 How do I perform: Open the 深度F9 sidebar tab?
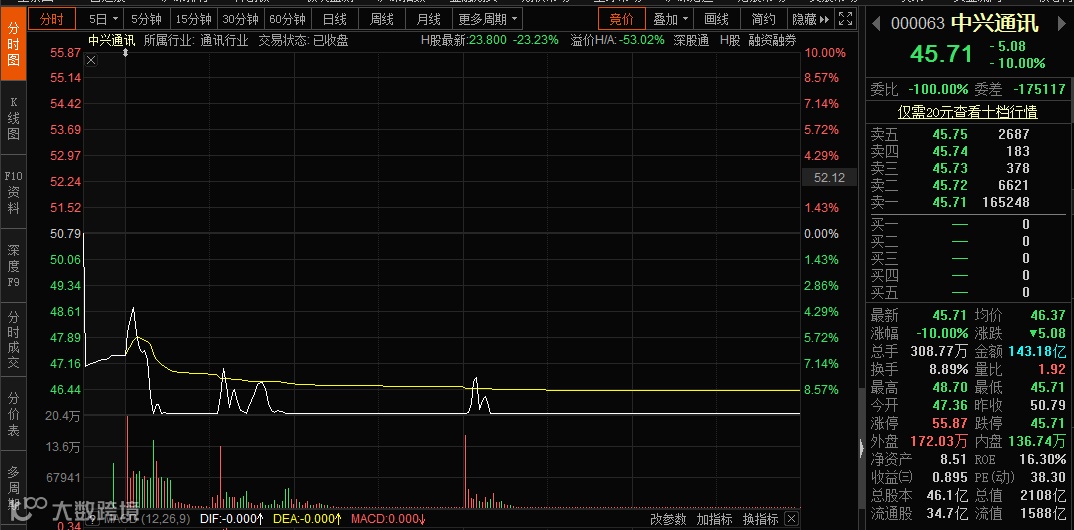[13, 266]
